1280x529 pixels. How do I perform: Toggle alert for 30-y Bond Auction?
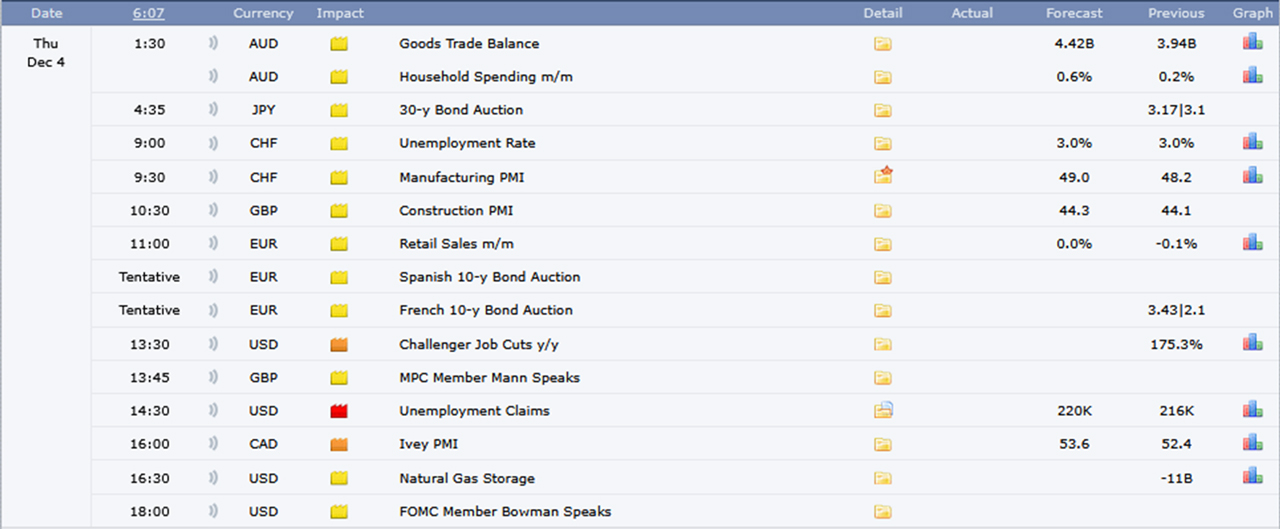click(212, 110)
